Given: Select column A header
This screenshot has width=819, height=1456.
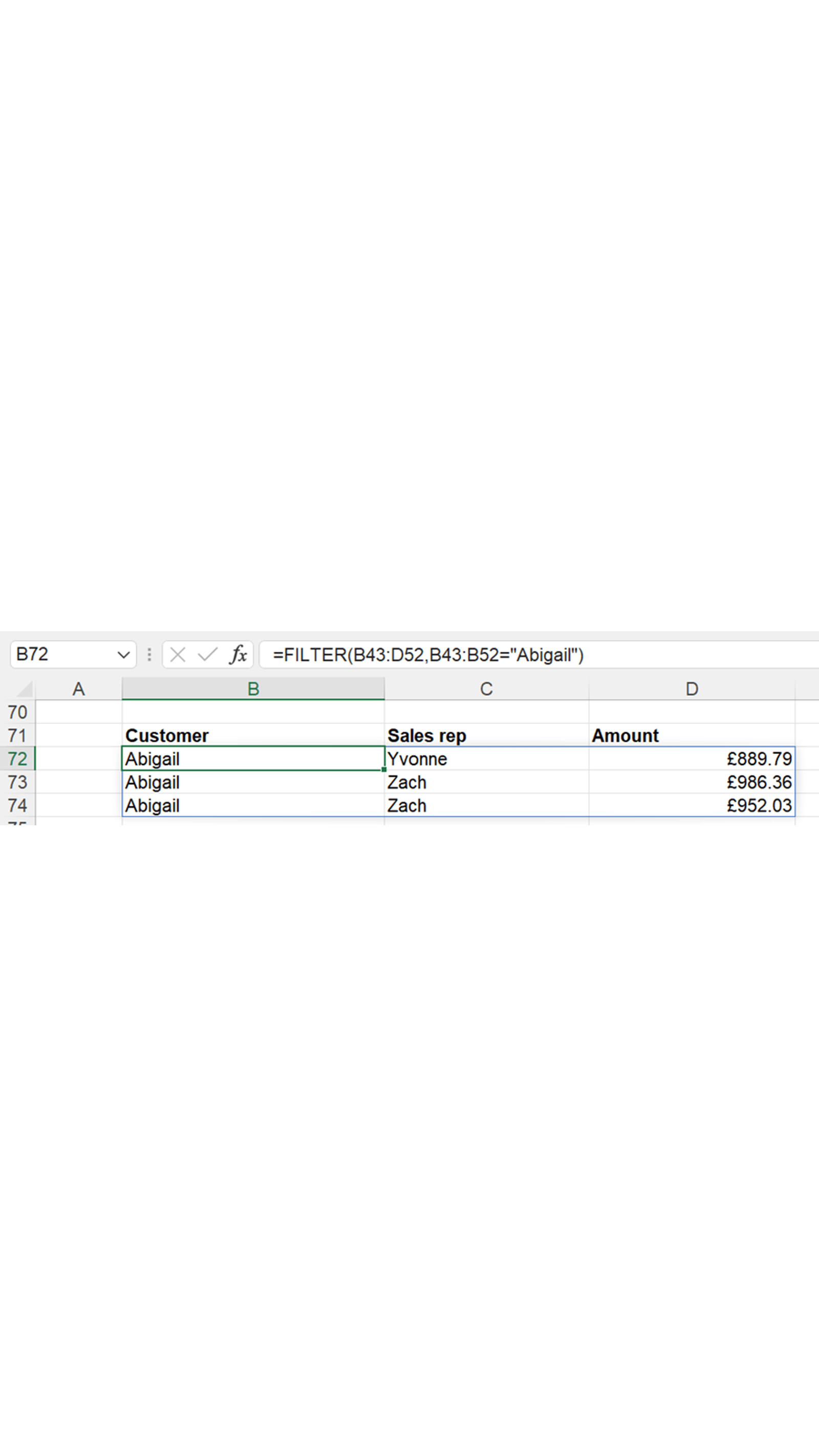Looking at the screenshot, I should point(78,689).
